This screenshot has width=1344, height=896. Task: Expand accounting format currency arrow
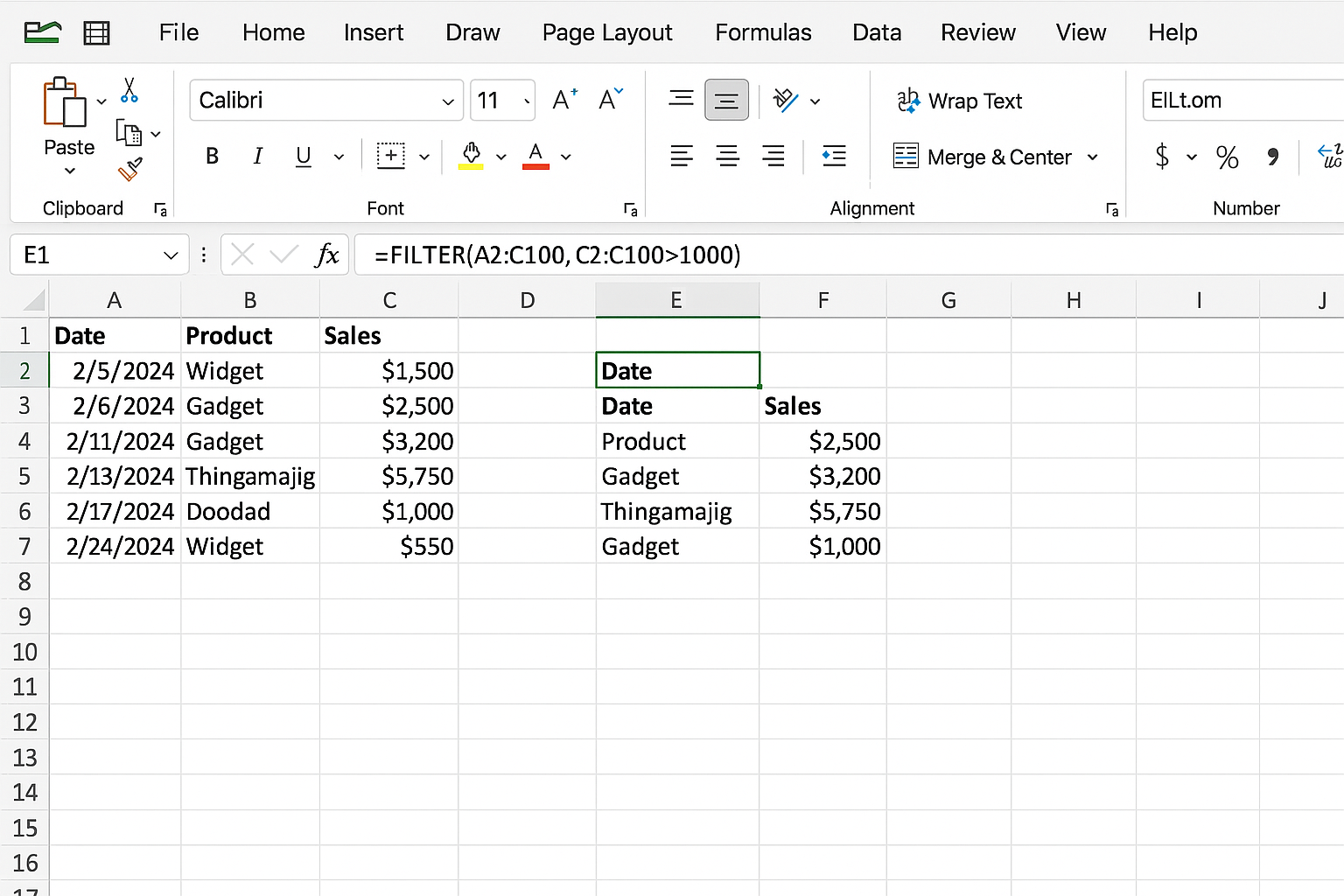(x=1192, y=157)
